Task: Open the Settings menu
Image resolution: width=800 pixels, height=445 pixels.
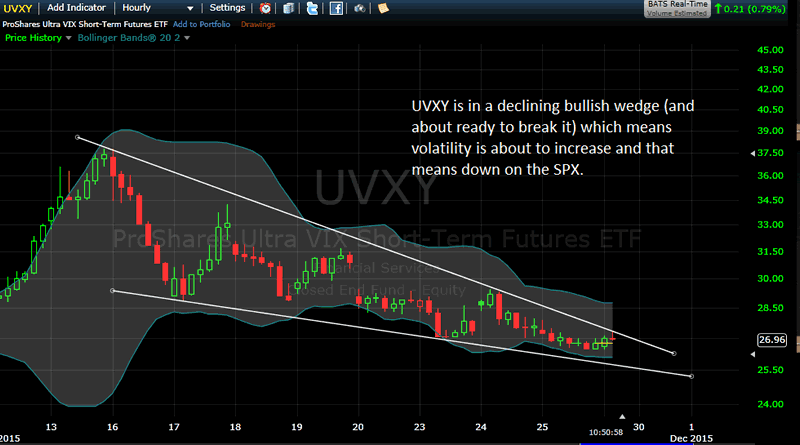Action: click(227, 8)
